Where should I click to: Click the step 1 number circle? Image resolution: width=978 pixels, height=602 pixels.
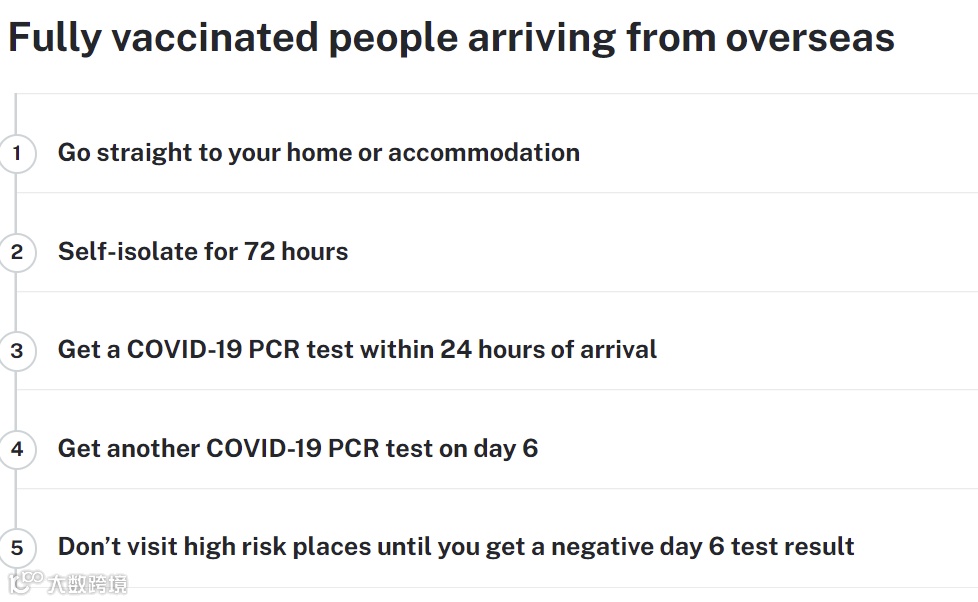[16, 154]
